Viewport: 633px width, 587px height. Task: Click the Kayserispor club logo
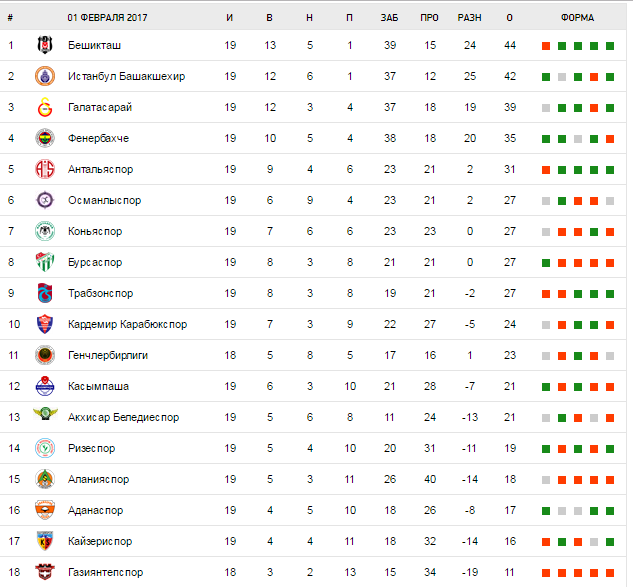pyautogui.click(x=44, y=541)
